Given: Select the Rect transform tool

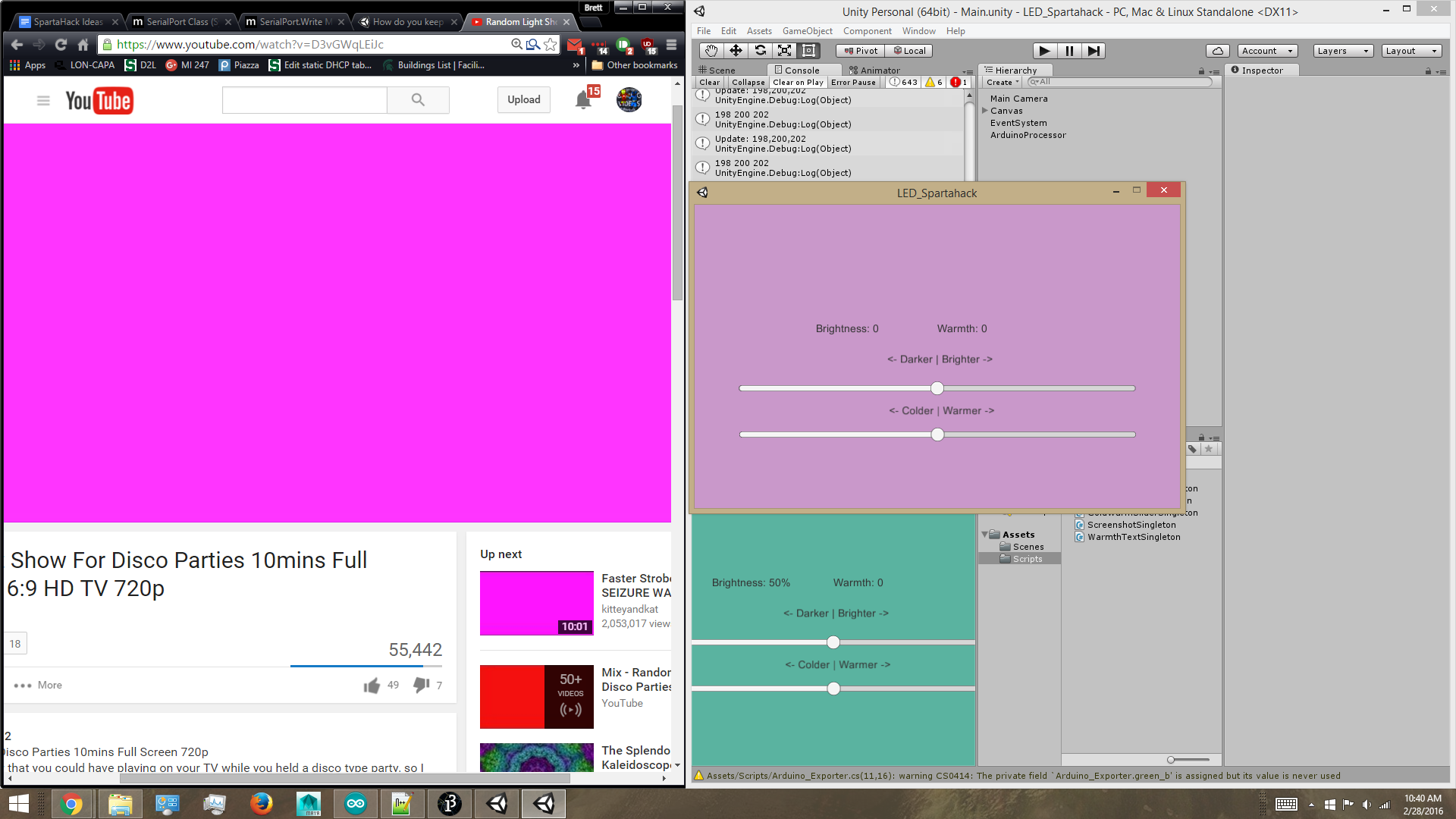Looking at the screenshot, I should 809,51.
